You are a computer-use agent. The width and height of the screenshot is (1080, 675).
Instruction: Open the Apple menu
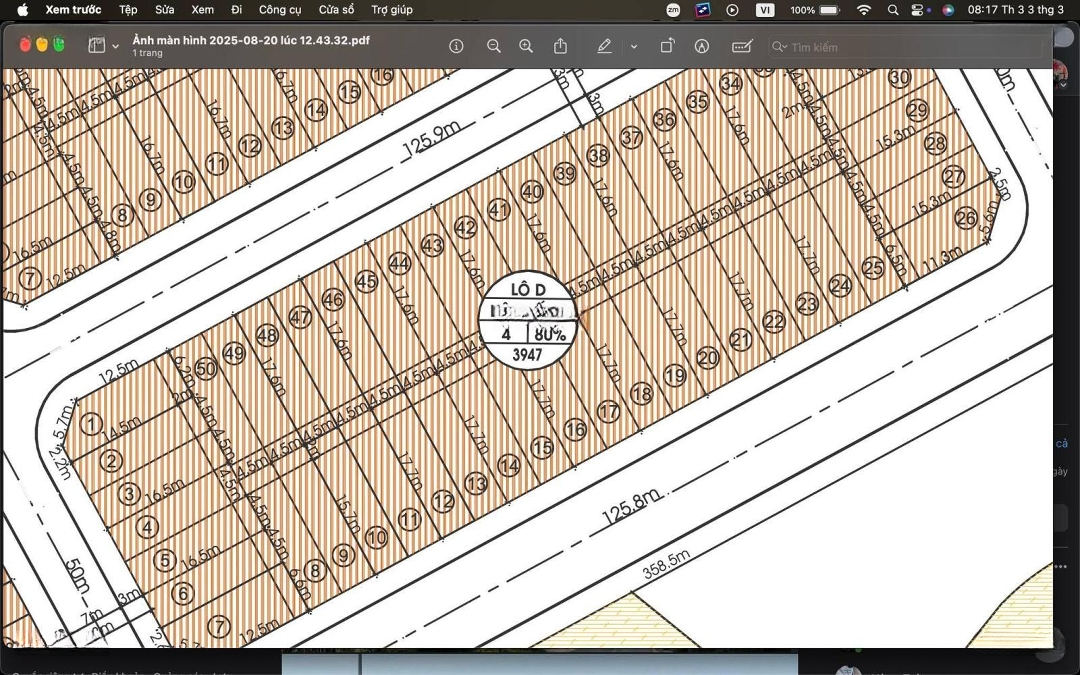[22, 10]
